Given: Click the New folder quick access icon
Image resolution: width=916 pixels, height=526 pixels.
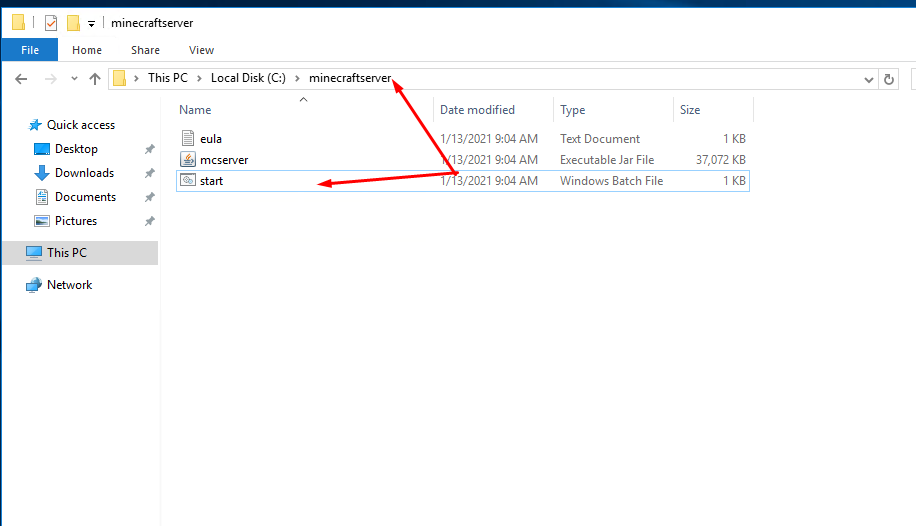Looking at the screenshot, I should click(x=73, y=23).
